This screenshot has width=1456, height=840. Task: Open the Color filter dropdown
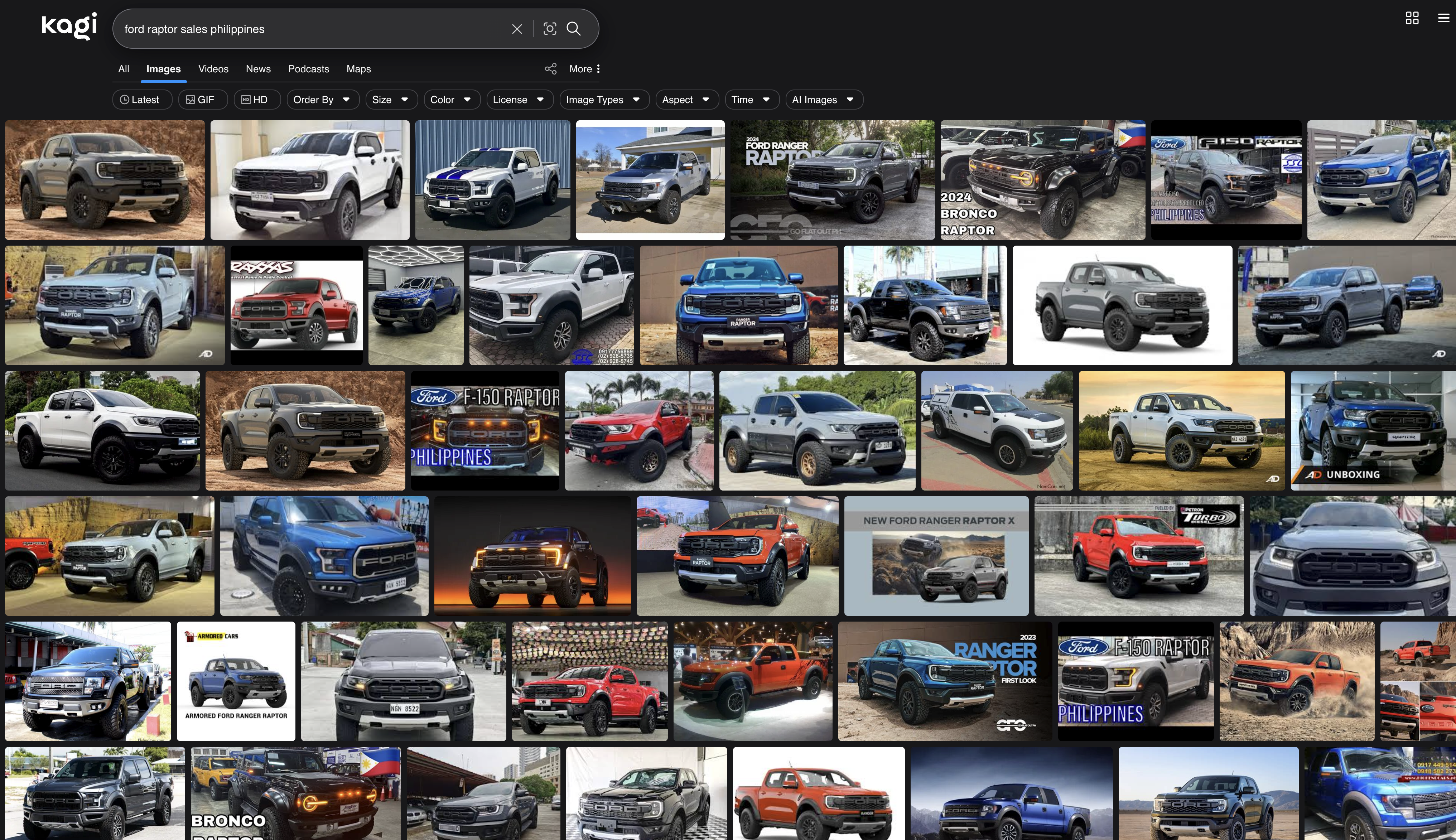pos(450,100)
